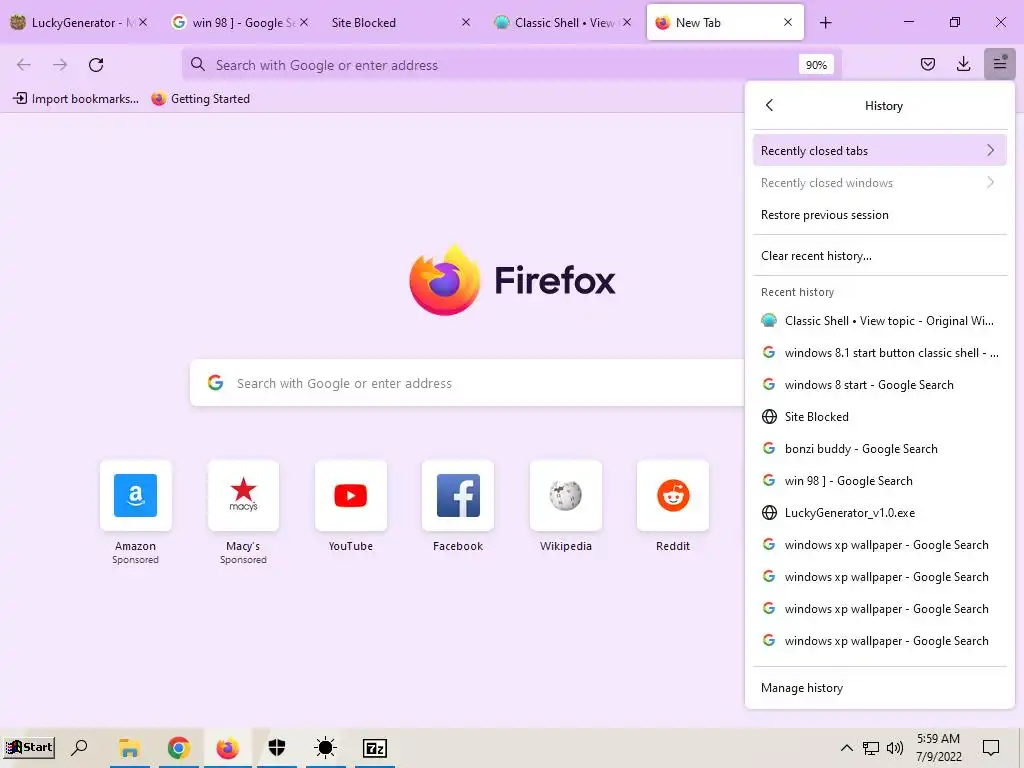Reload the page with the refresh icon

(x=96, y=65)
